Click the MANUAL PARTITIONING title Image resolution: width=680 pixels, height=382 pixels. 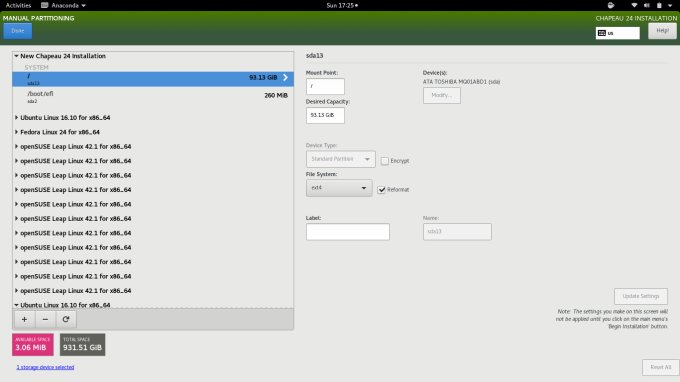pos(39,18)
